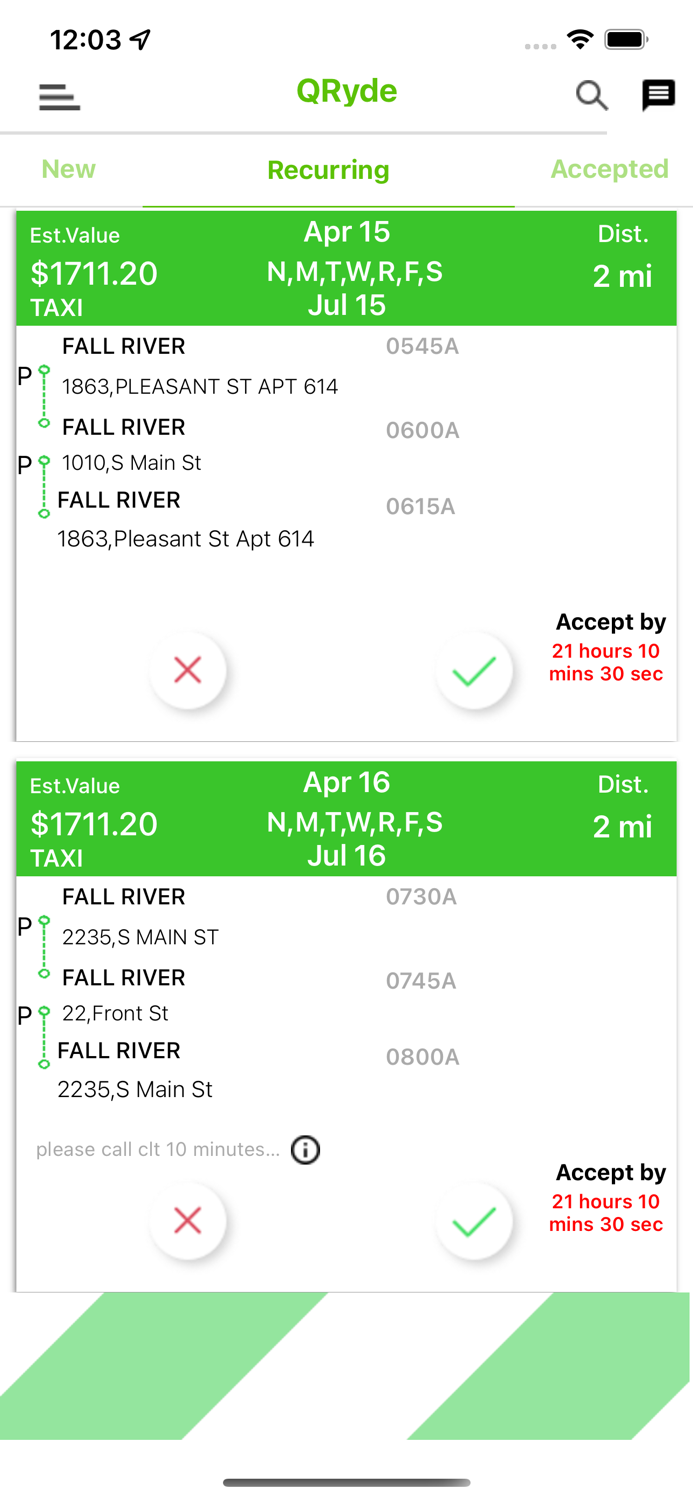This screenshot has height=1500, width=693.
Task: Switch to the New tab
Action: pyautogui.click(x=68, y=169)
